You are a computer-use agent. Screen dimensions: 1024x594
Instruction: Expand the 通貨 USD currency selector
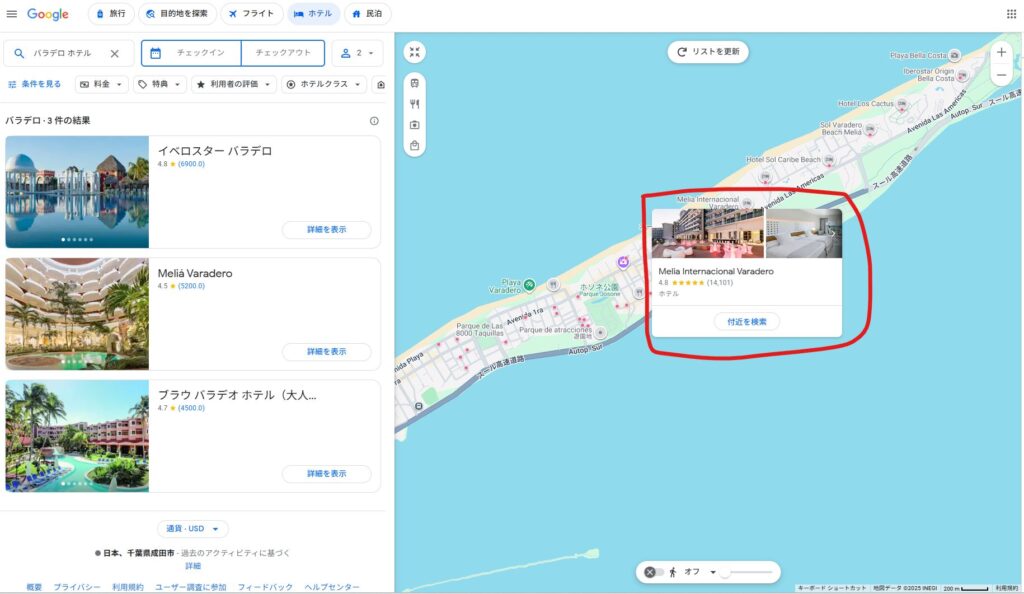[x=192, y=529]
